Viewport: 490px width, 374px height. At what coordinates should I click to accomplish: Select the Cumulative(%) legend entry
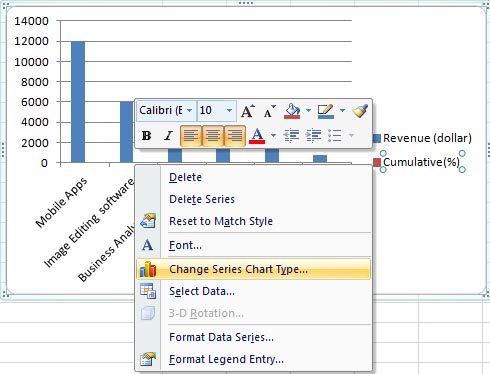coord(421,162)
